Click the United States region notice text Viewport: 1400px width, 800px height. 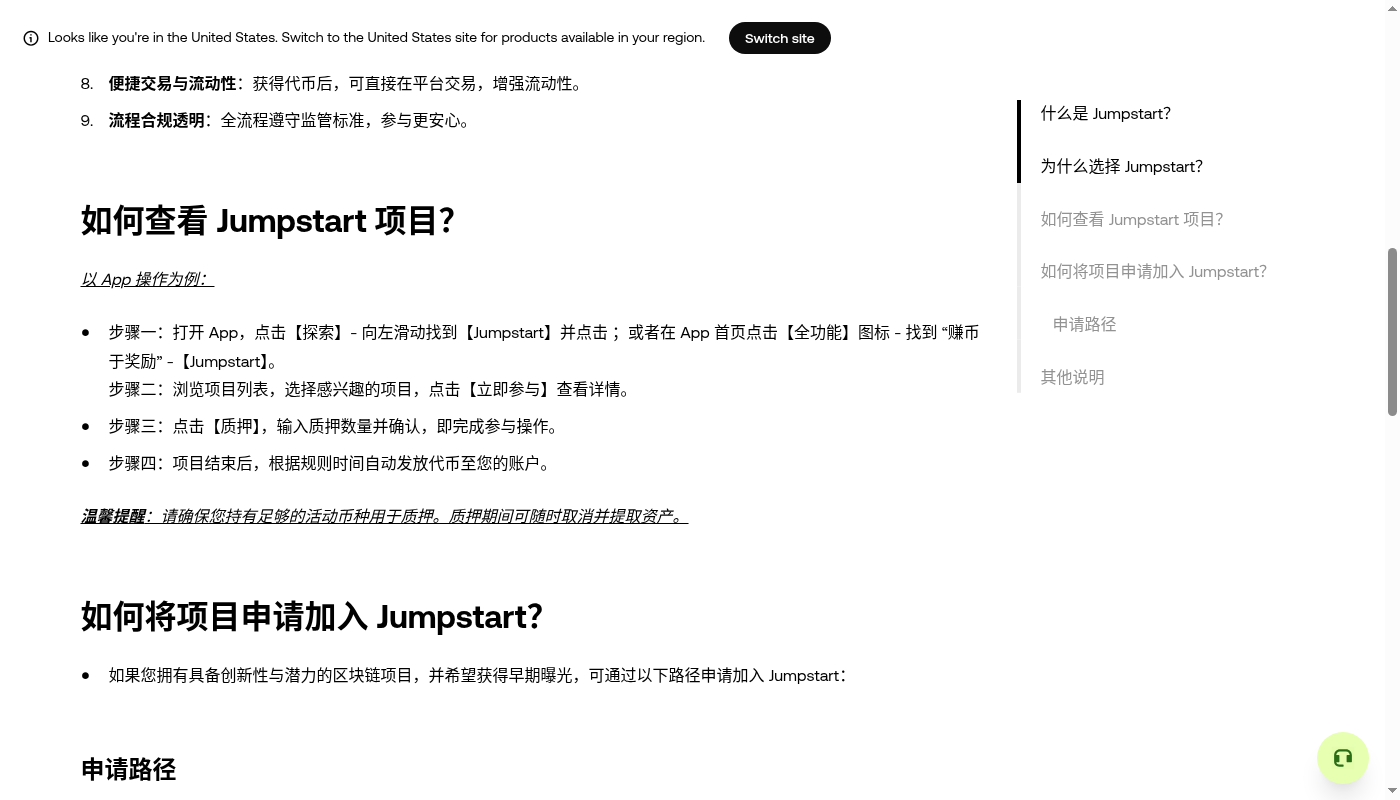click(x=376, y=37)
